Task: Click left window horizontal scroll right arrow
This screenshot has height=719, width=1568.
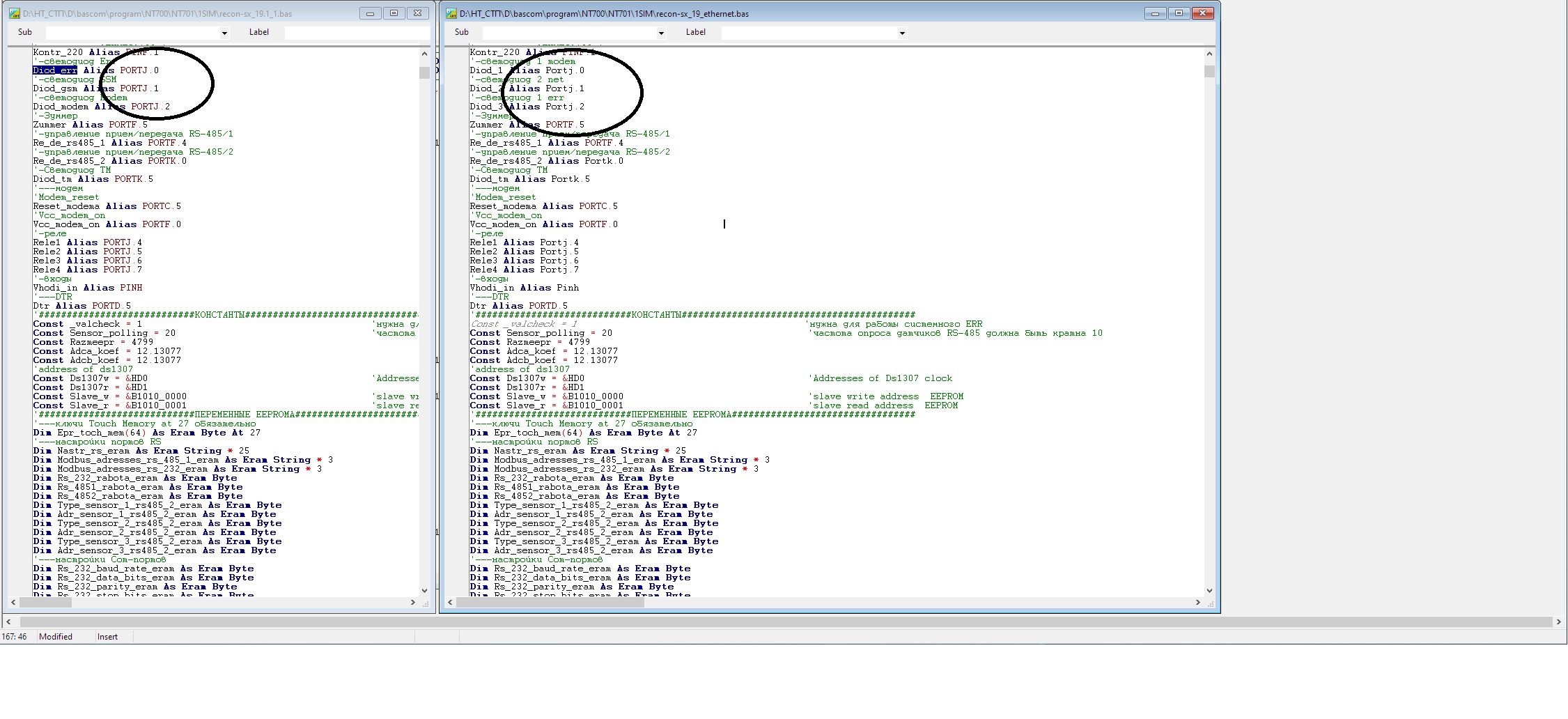Action: click(x=412, y=602)
